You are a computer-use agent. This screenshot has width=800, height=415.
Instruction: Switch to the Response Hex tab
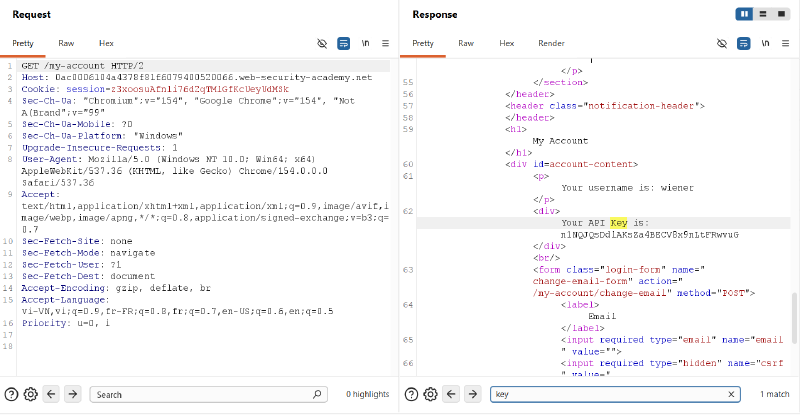(x=507, y=43)
